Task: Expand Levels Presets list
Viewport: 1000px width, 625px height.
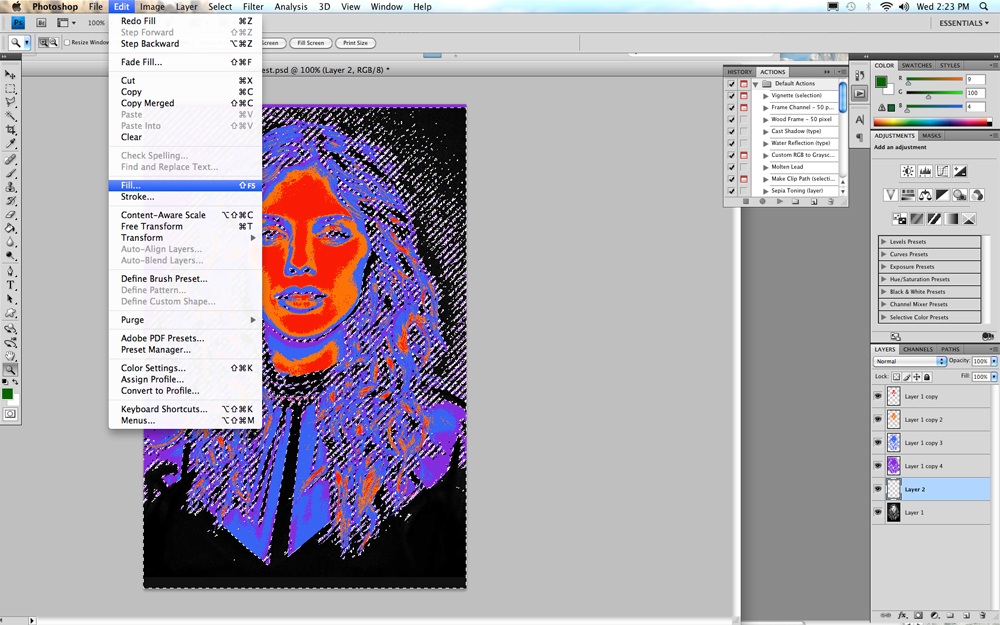Action: 883,242
